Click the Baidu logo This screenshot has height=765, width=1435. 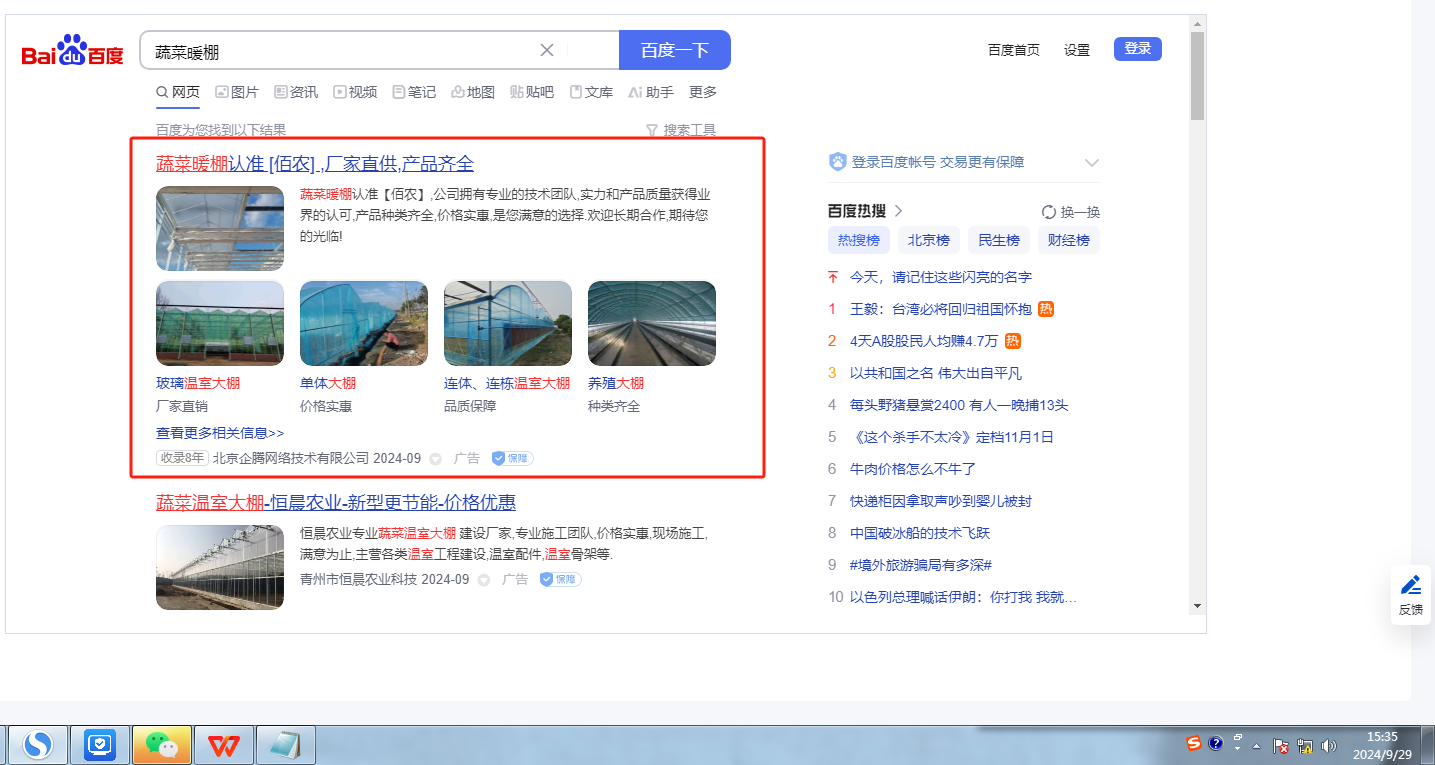pos(72,50)
